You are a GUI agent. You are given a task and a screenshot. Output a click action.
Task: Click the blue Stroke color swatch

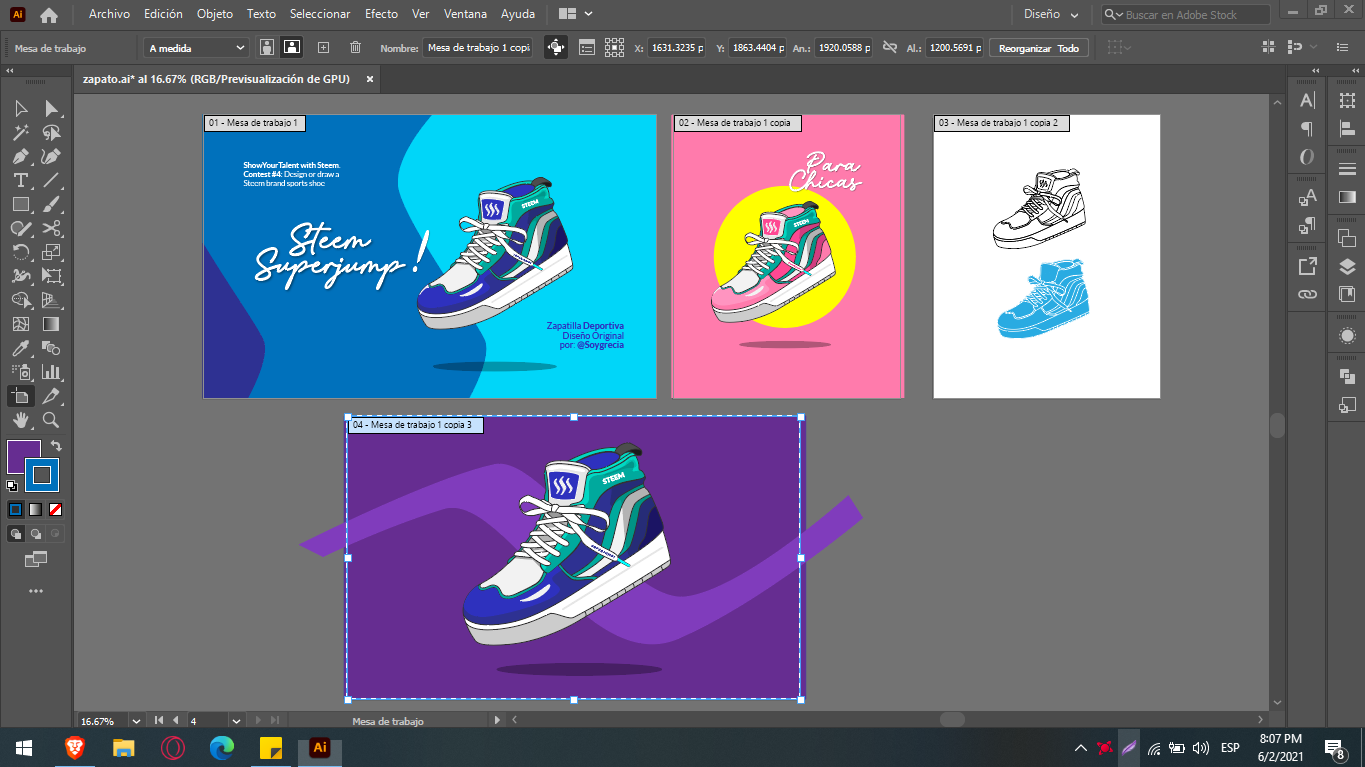(42, 474)
